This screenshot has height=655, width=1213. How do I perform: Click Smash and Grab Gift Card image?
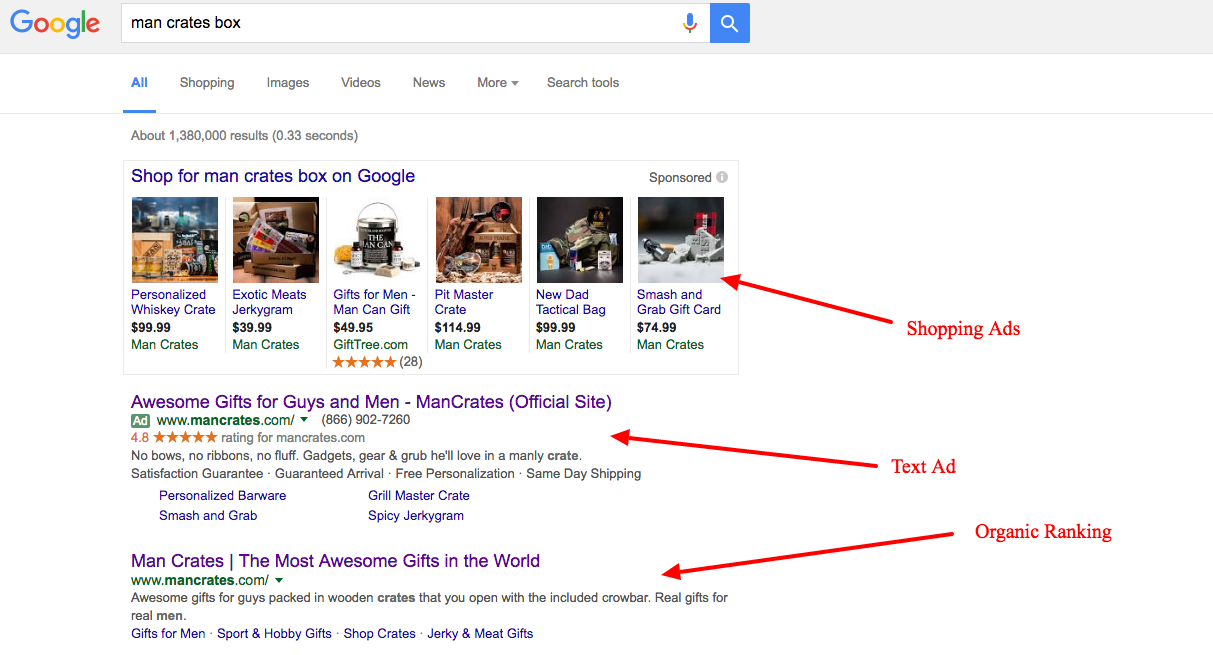tap(681, 240)
